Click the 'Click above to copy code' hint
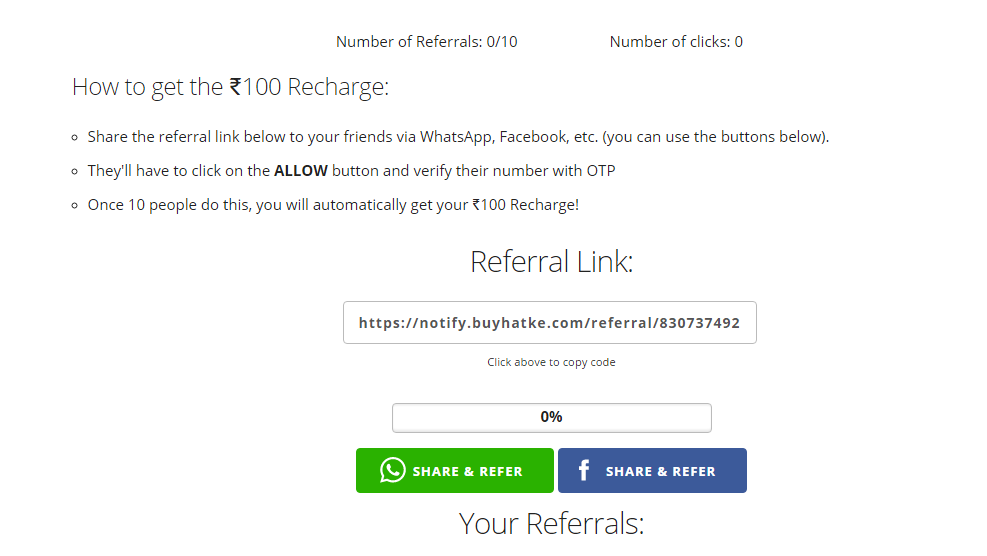The height and width of the screenshot is (556, 987). (x=551, y=362)
